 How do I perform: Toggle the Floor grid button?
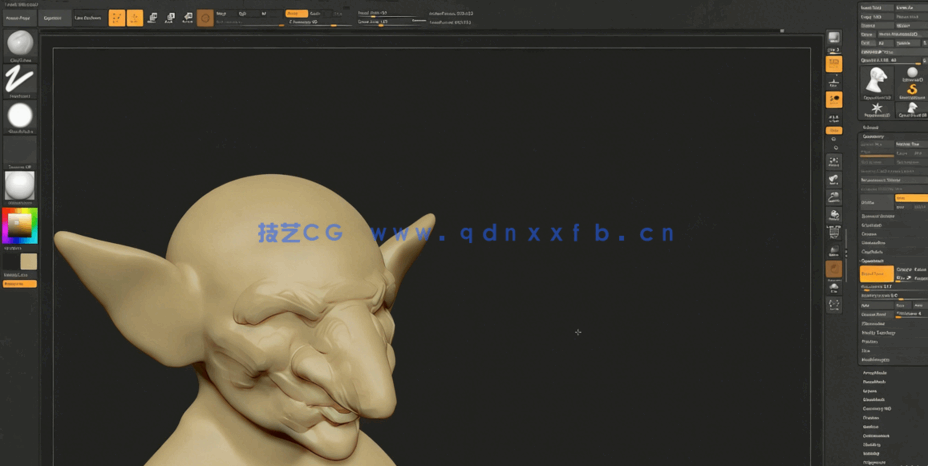[834, 82]
